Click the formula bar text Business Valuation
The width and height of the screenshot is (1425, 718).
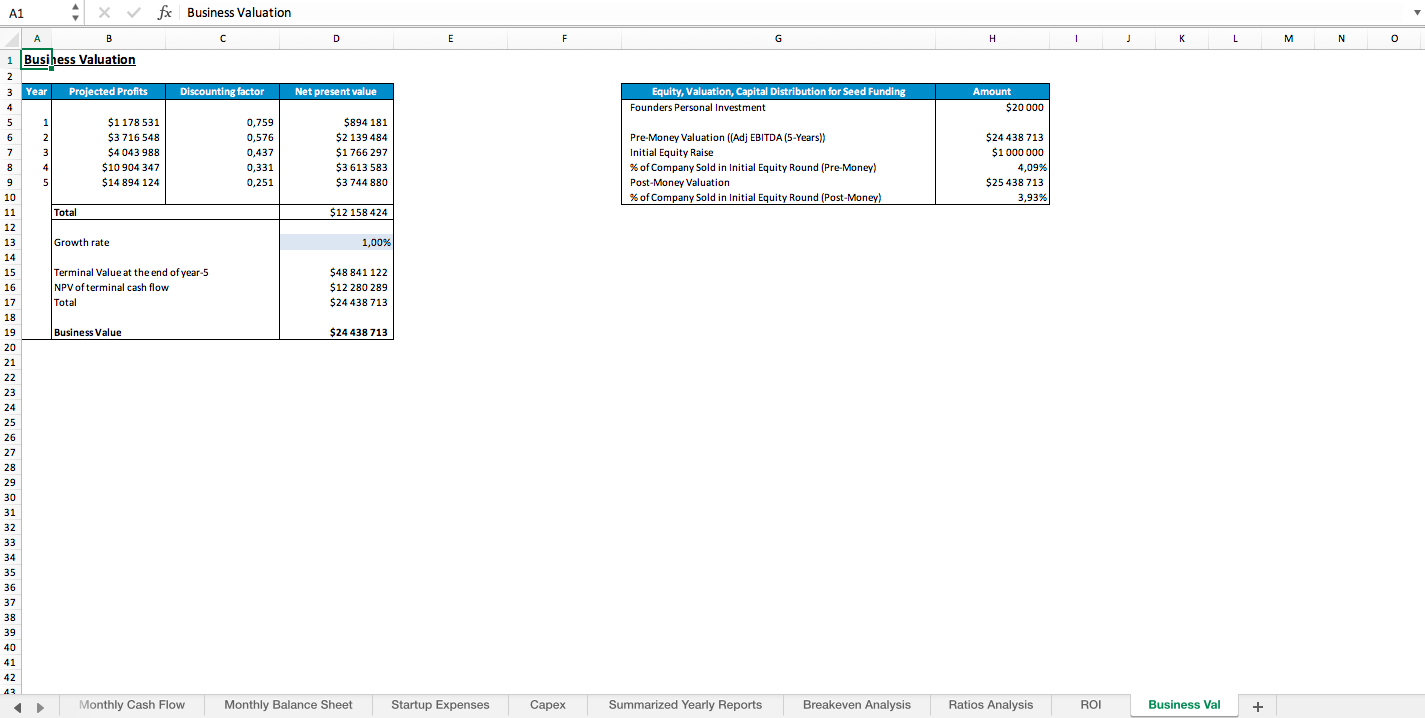[239, 12]
